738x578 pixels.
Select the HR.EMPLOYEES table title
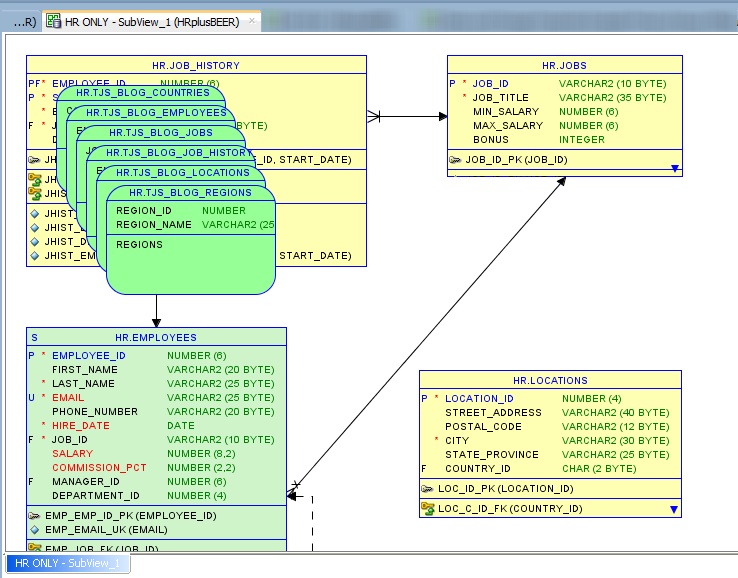(156, 337)
